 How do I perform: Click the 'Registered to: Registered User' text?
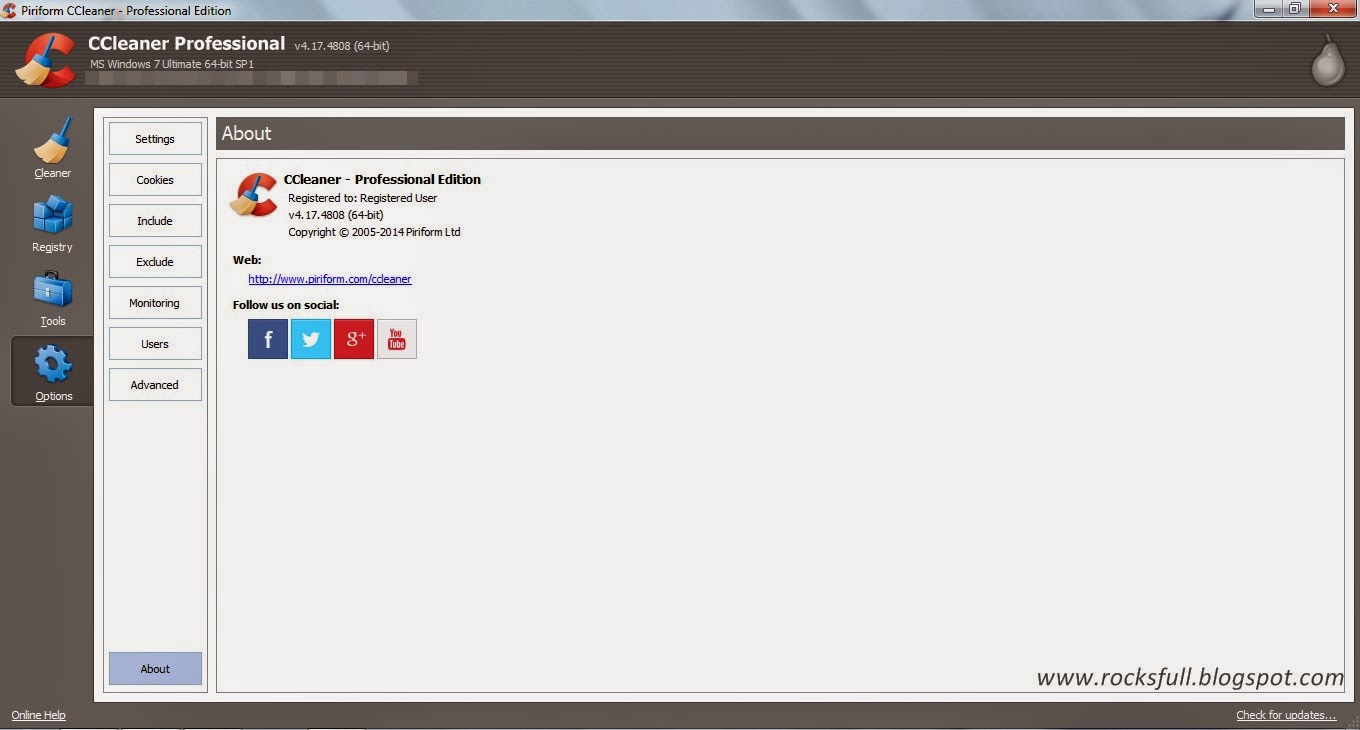(363, 198)
